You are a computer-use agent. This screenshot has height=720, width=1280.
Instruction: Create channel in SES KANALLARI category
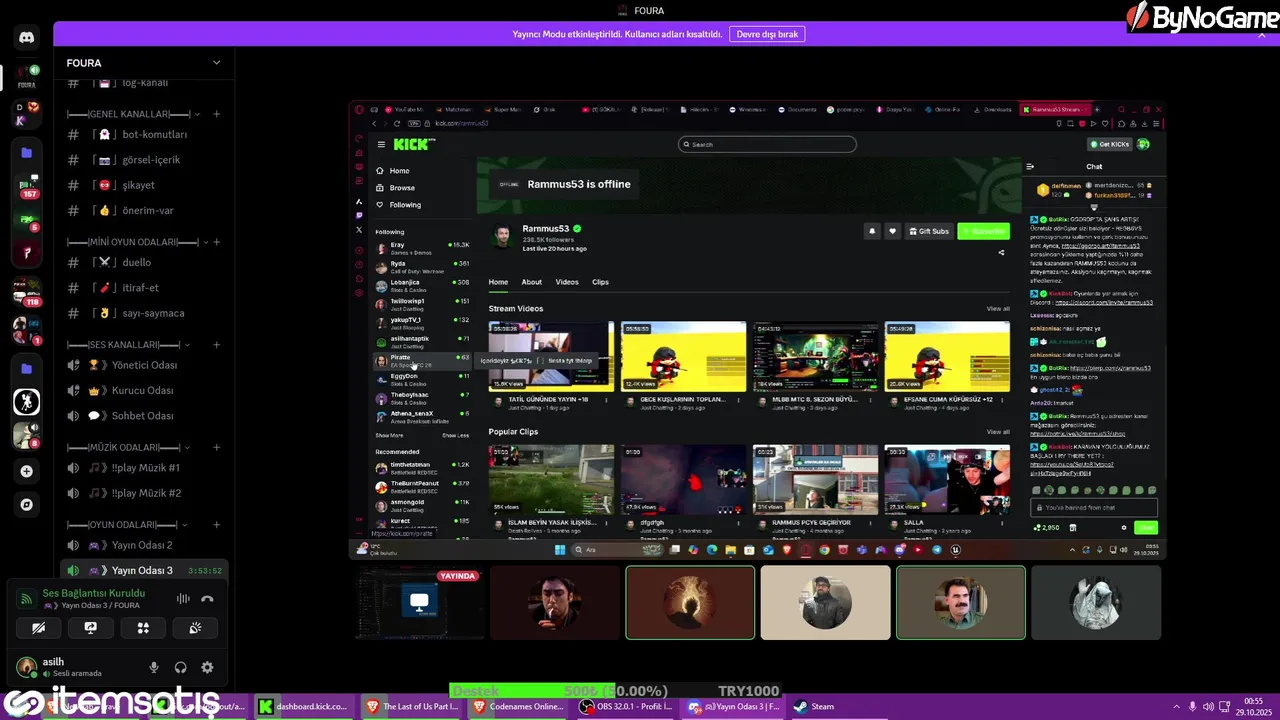coord(216,345)
